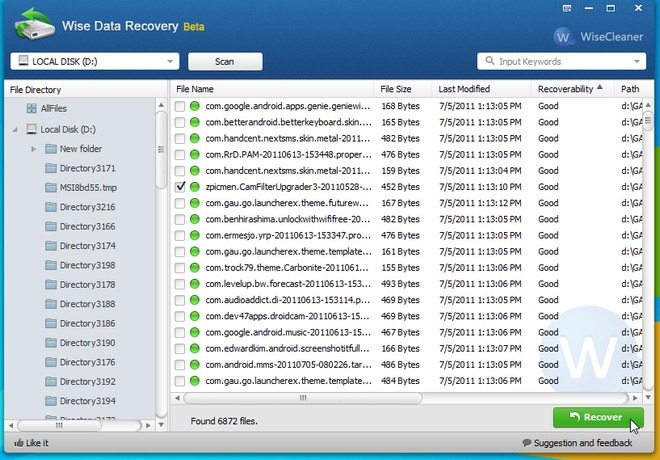
Task: Sort by the File Size column header
Action: coord(396,89)
